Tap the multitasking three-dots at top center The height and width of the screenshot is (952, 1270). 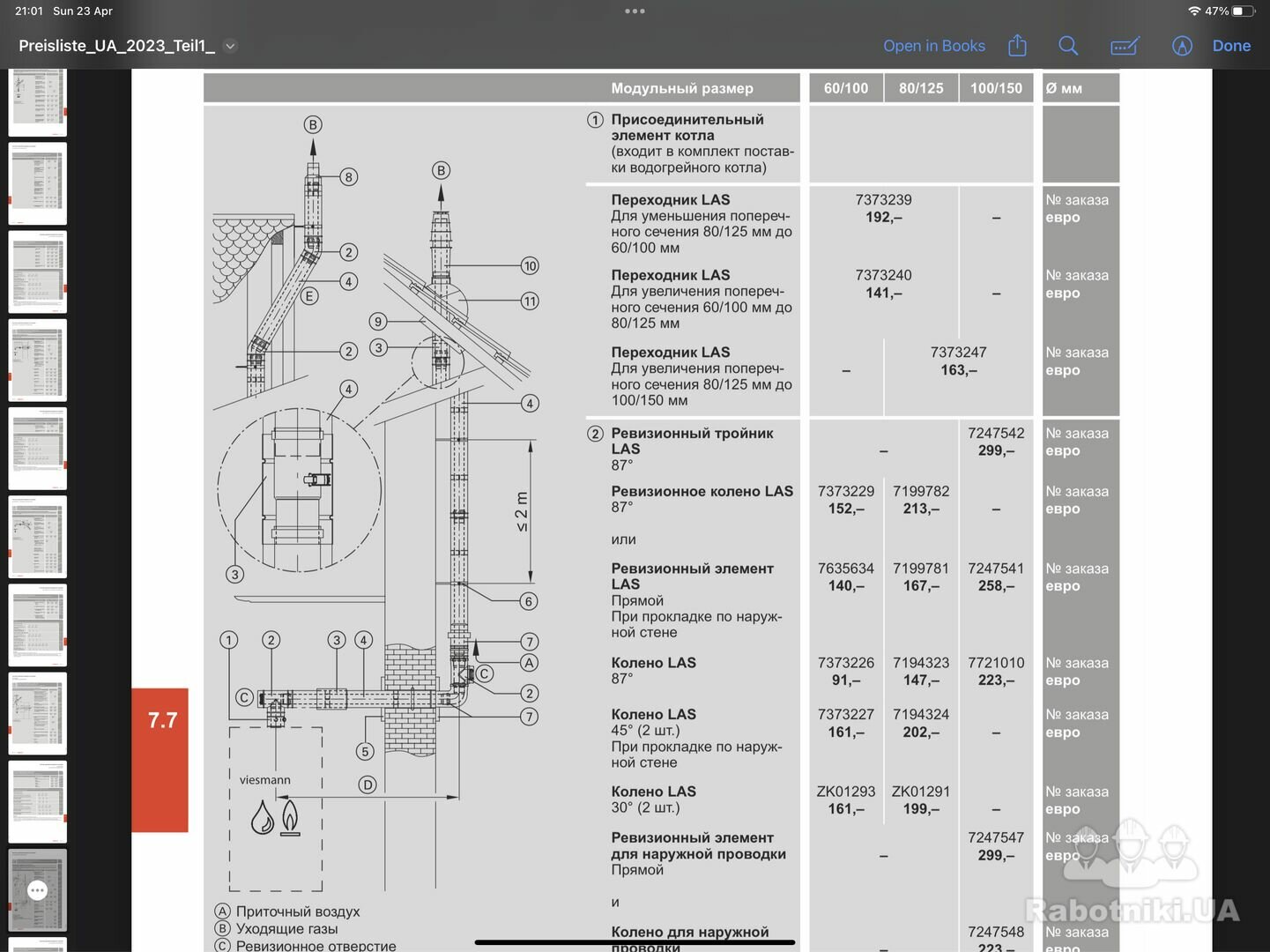635,11
